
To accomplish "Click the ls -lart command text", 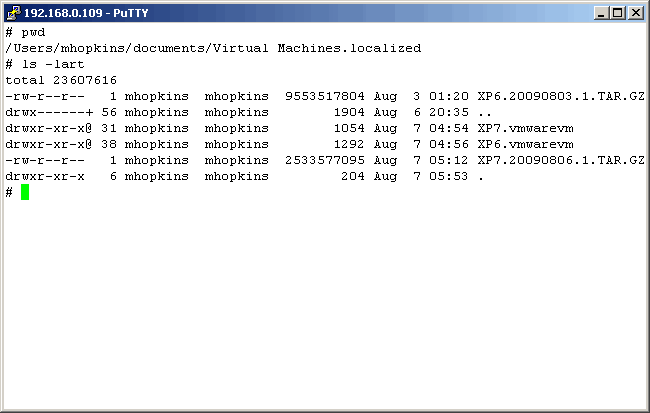I will 49,64.
